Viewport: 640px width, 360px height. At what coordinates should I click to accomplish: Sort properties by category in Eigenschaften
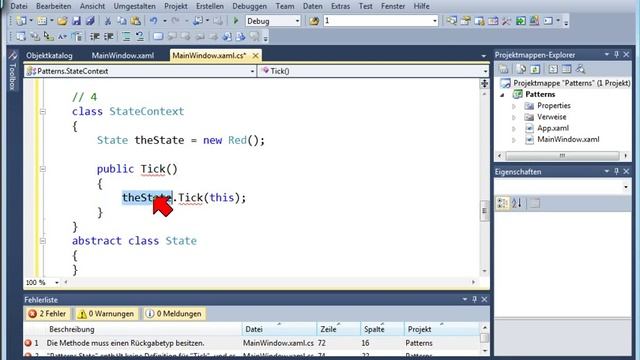pos(502,203)
